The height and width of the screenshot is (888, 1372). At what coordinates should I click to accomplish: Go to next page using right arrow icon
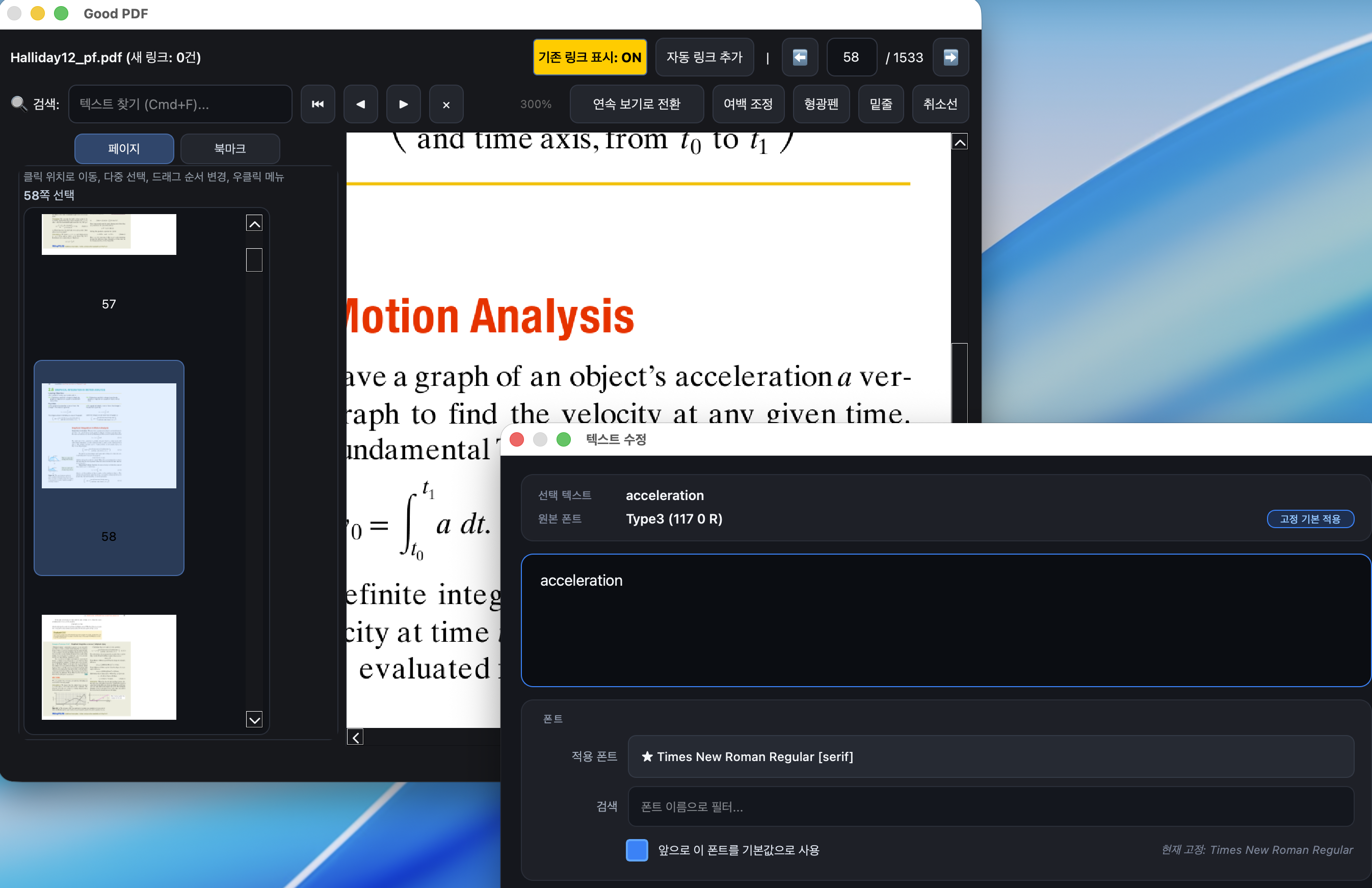click(951, 57)
